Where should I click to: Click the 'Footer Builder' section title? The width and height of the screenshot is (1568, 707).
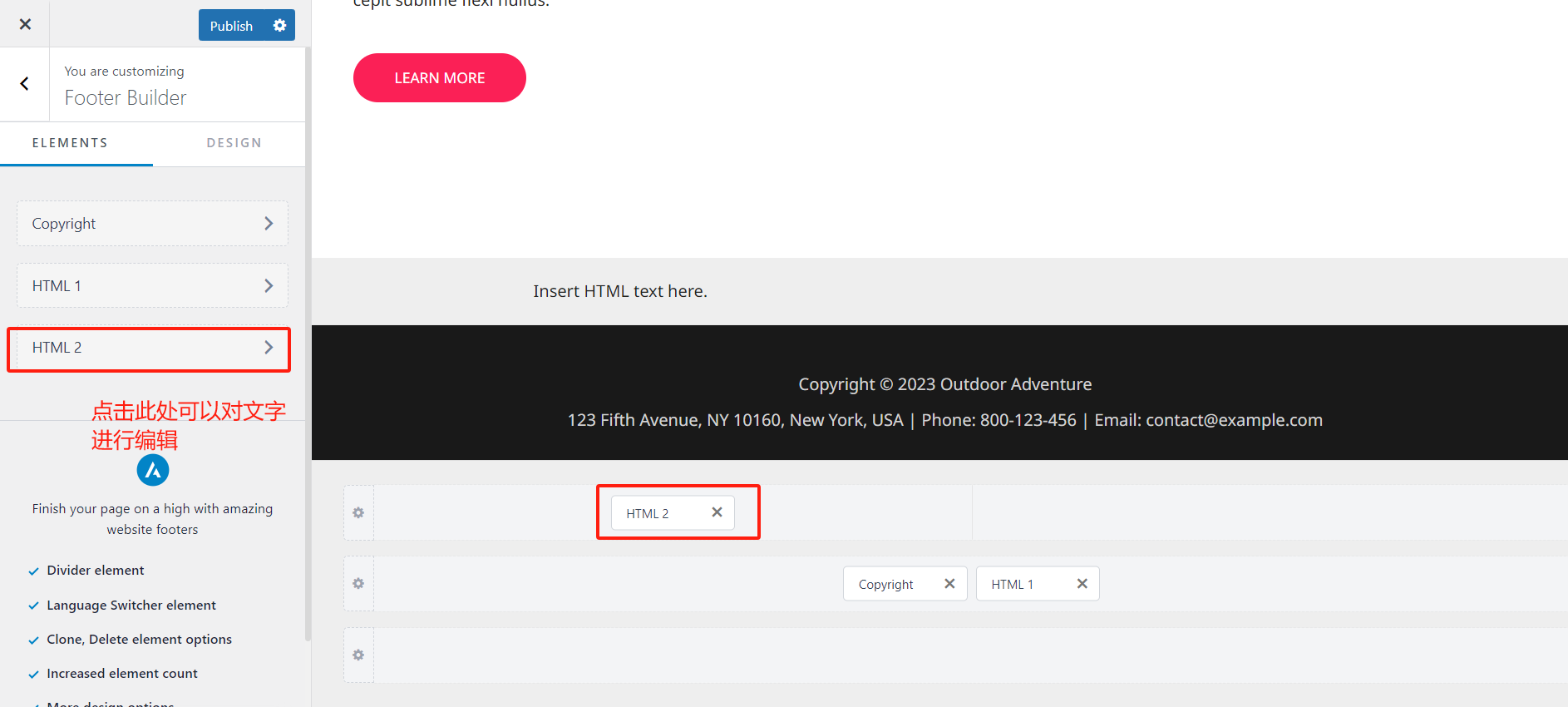point(126,97)
